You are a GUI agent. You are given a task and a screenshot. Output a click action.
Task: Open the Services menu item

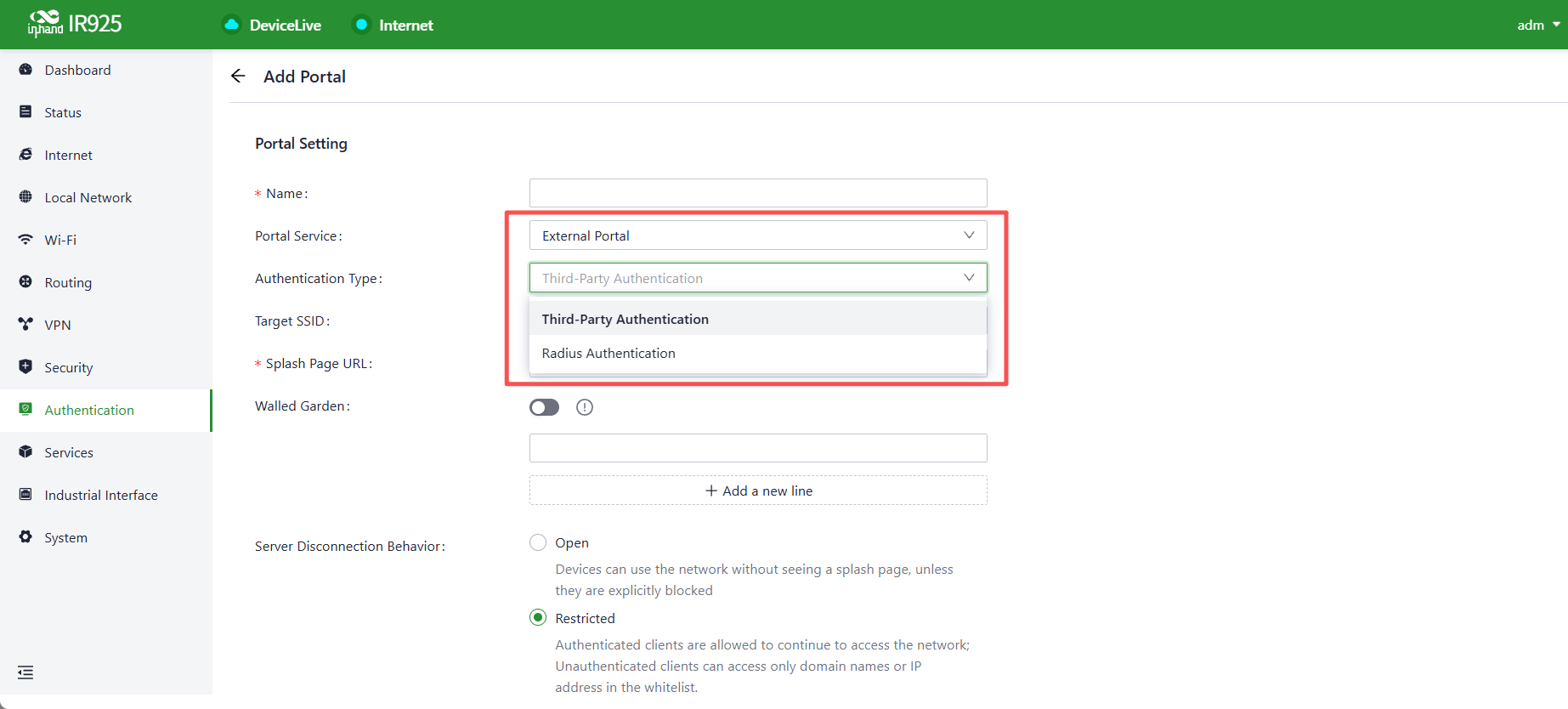coord(105,452)
